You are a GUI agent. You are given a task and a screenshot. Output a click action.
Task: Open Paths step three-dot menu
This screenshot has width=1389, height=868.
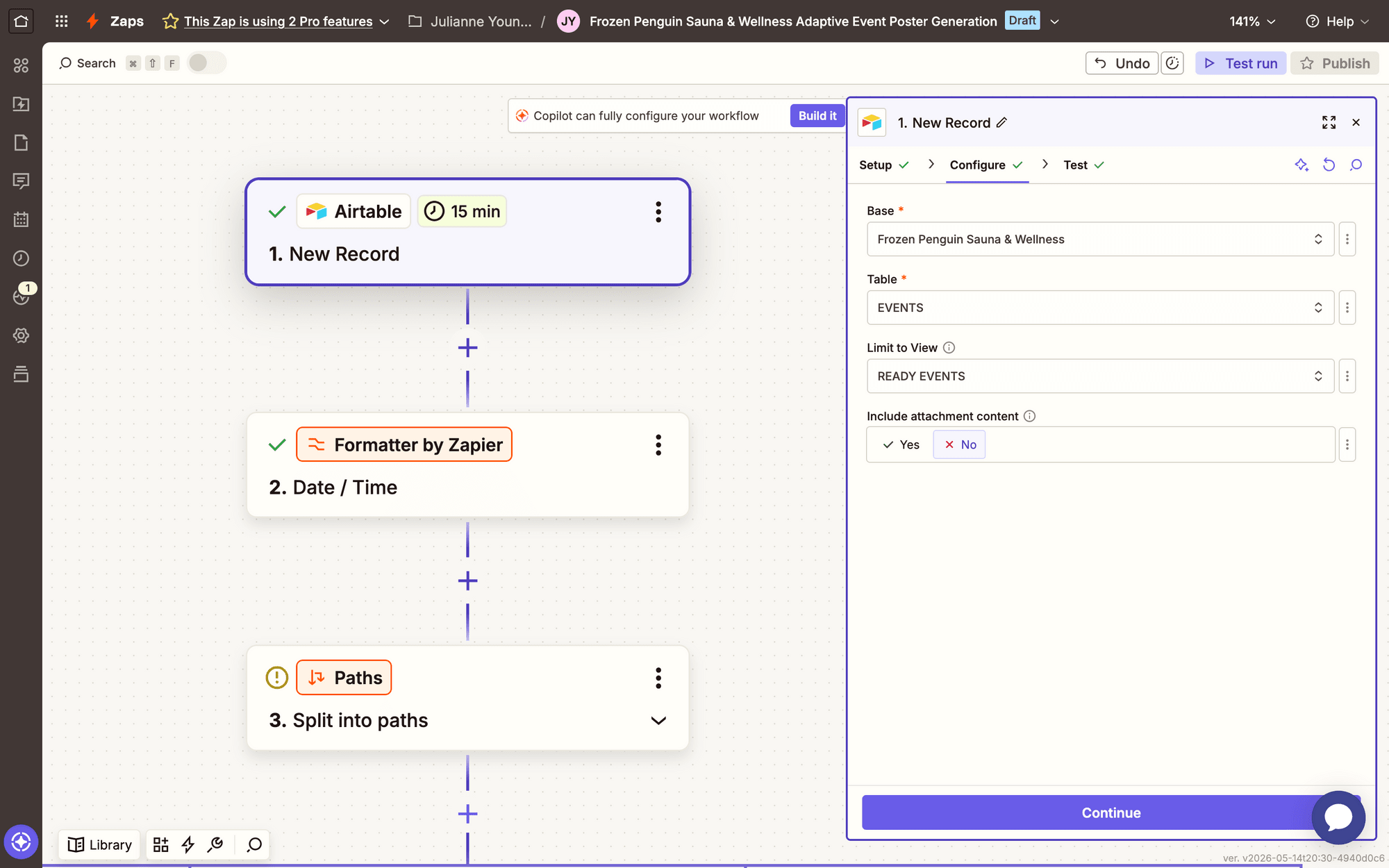(x=658, y=678)
